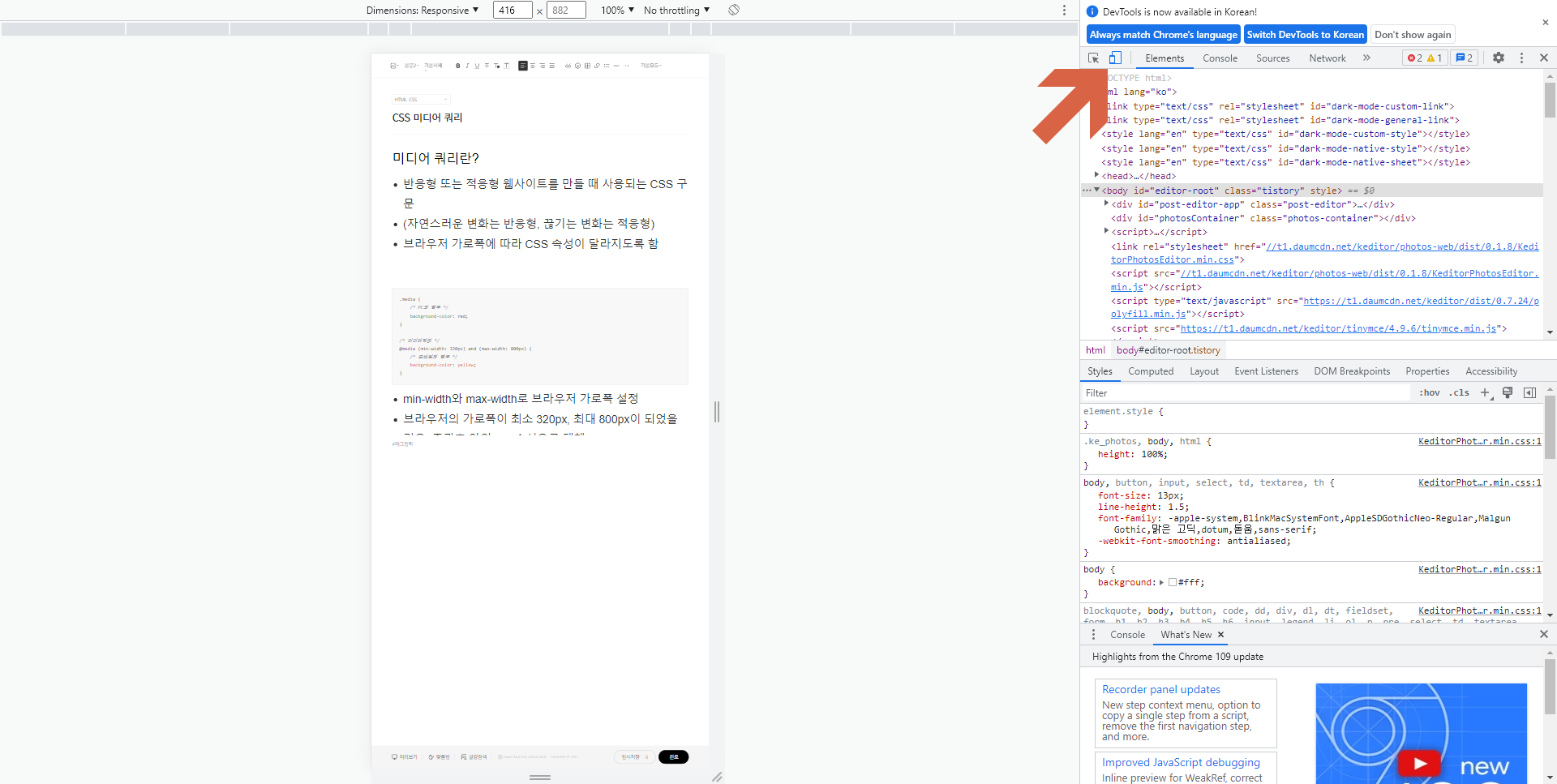Image resolution: width=1557 pixels, height=784 pixels.
Task: Click the #fff background color swatch
Action: [x=1173, y=582]
